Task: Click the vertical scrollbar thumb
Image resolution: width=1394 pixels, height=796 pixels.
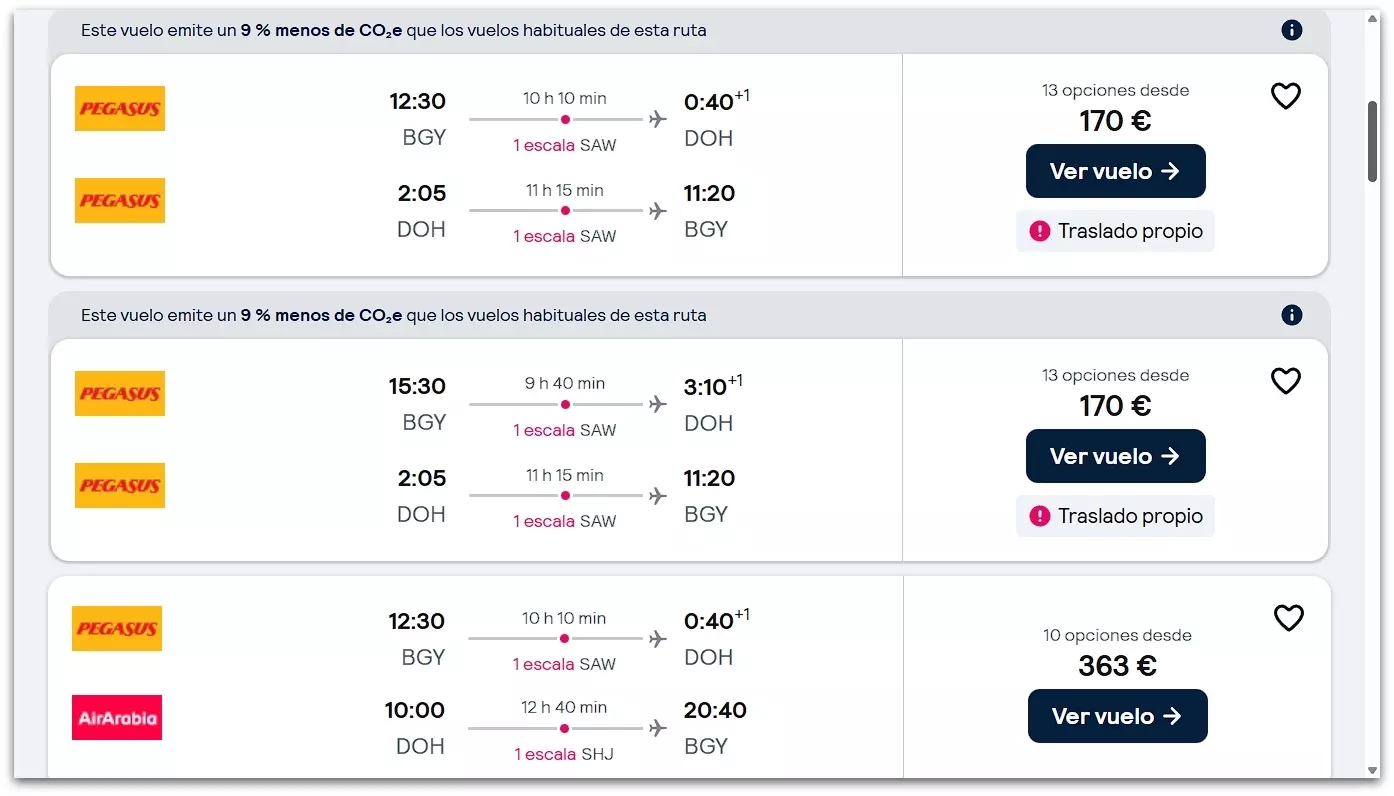Action: (1373, 140)
